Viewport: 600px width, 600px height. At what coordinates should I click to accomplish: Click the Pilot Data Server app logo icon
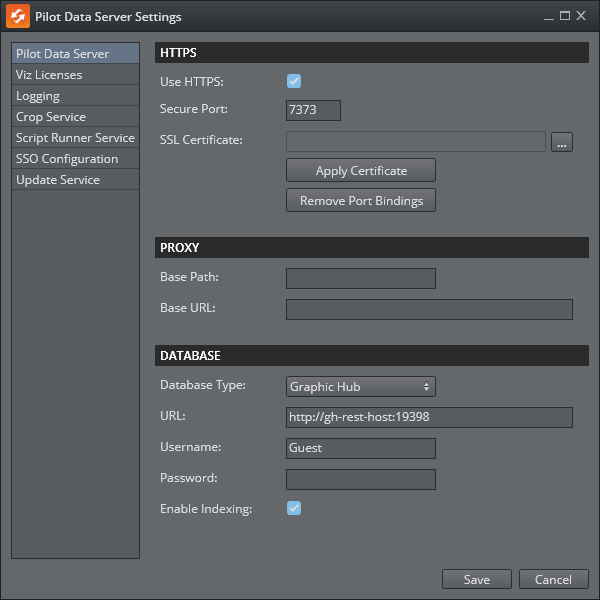click(x=17, y=17)
